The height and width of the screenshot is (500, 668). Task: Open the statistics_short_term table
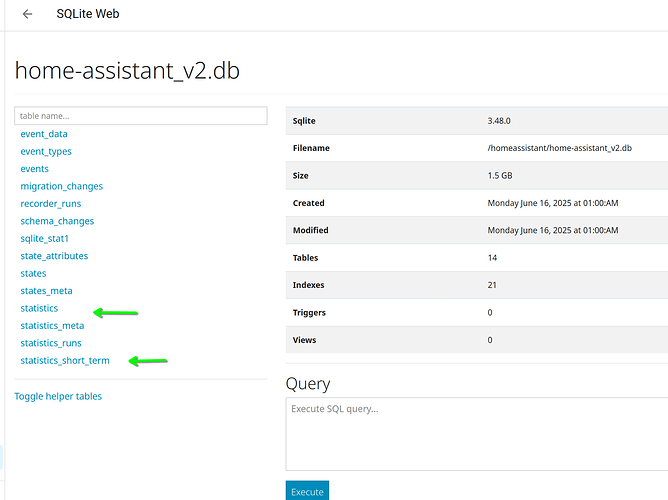[65, 361]
